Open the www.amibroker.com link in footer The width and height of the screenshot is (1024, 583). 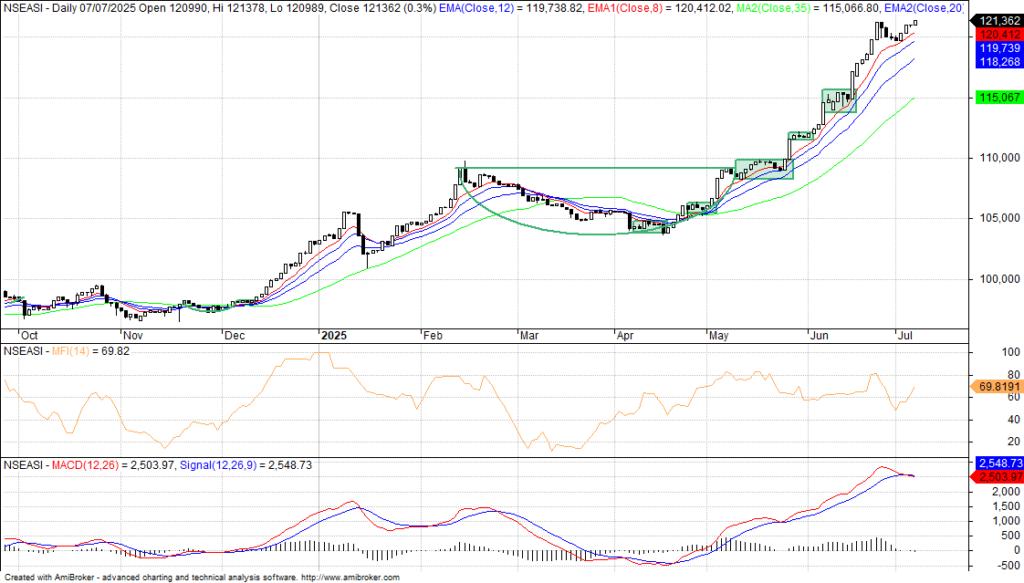(351, 578)
